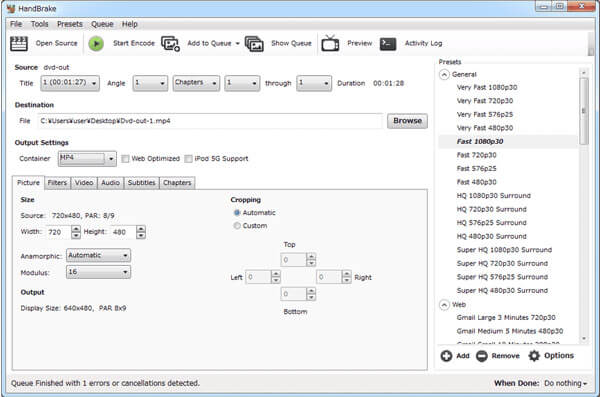
Task: Switch to the Filters tab
Action: (x=57, y=183)
